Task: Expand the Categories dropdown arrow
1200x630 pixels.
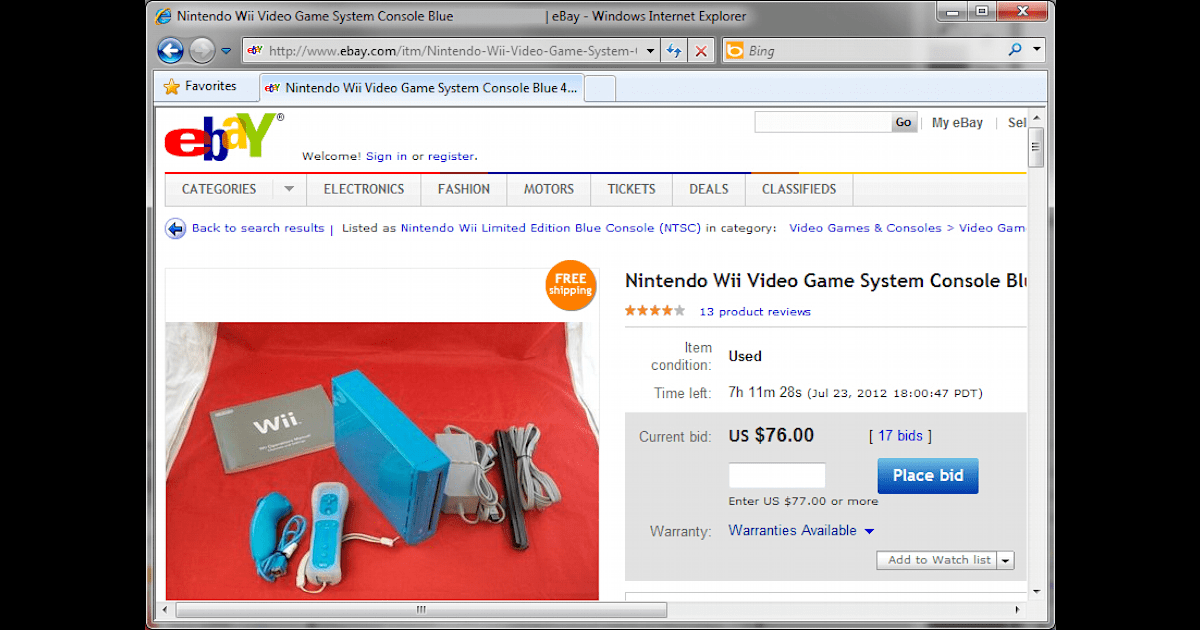Action: tap(289, 189)
